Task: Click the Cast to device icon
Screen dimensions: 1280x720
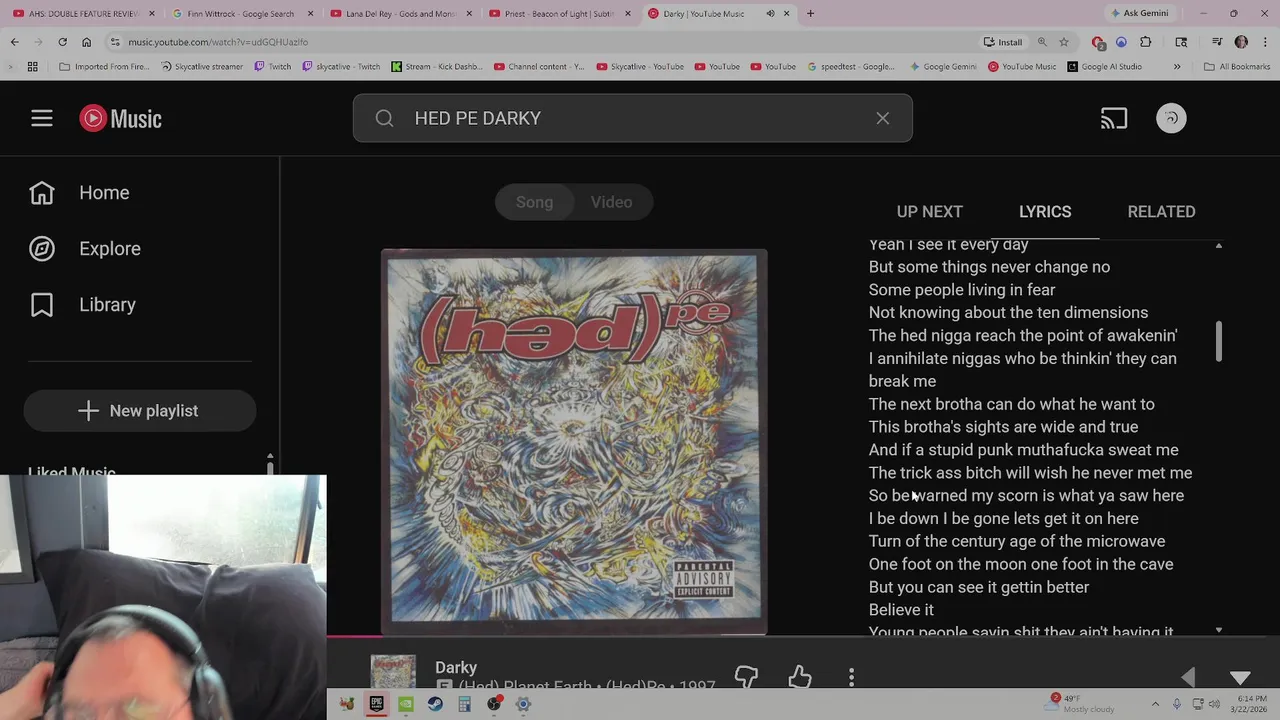Action: (1114, 118)
